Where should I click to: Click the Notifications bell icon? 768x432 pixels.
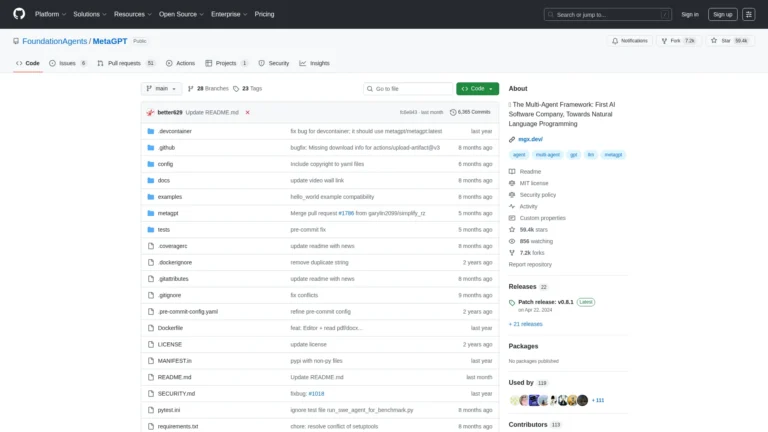point(615,41)
